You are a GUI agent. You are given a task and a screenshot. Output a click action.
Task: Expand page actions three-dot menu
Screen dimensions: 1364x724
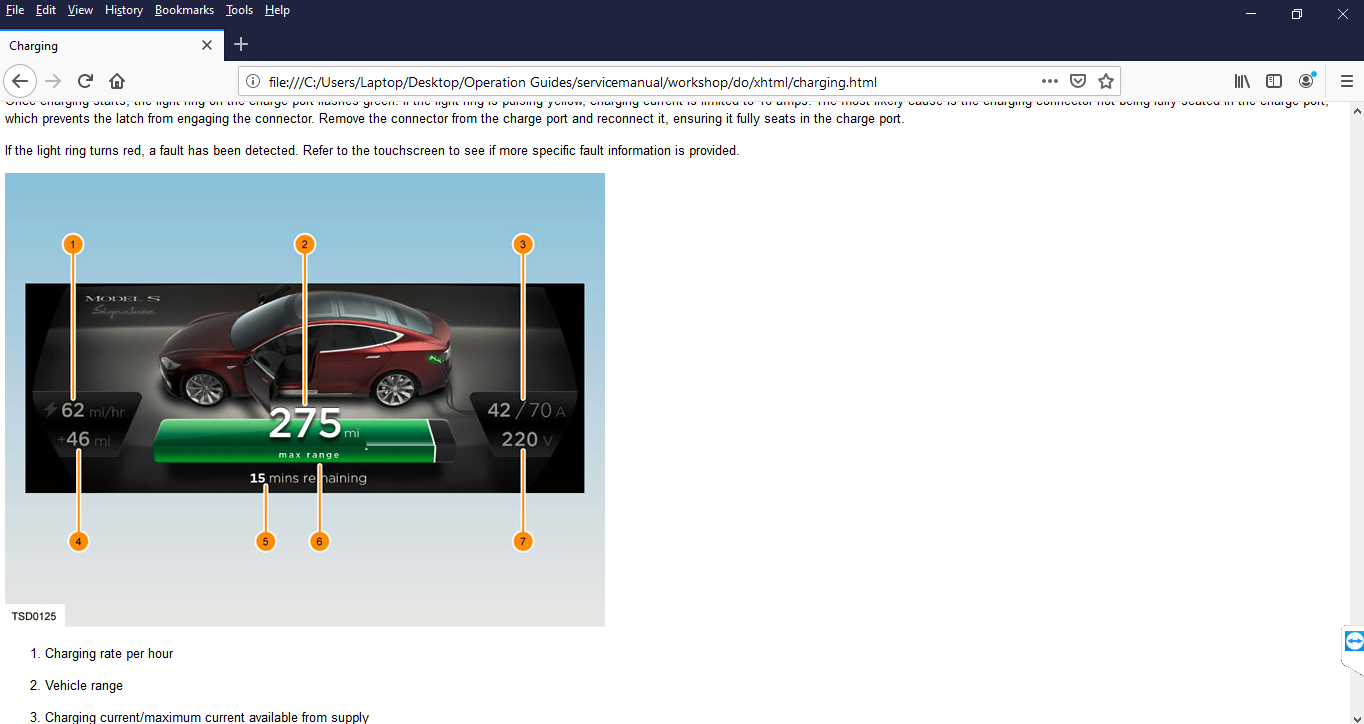[x=1049, y=81]
